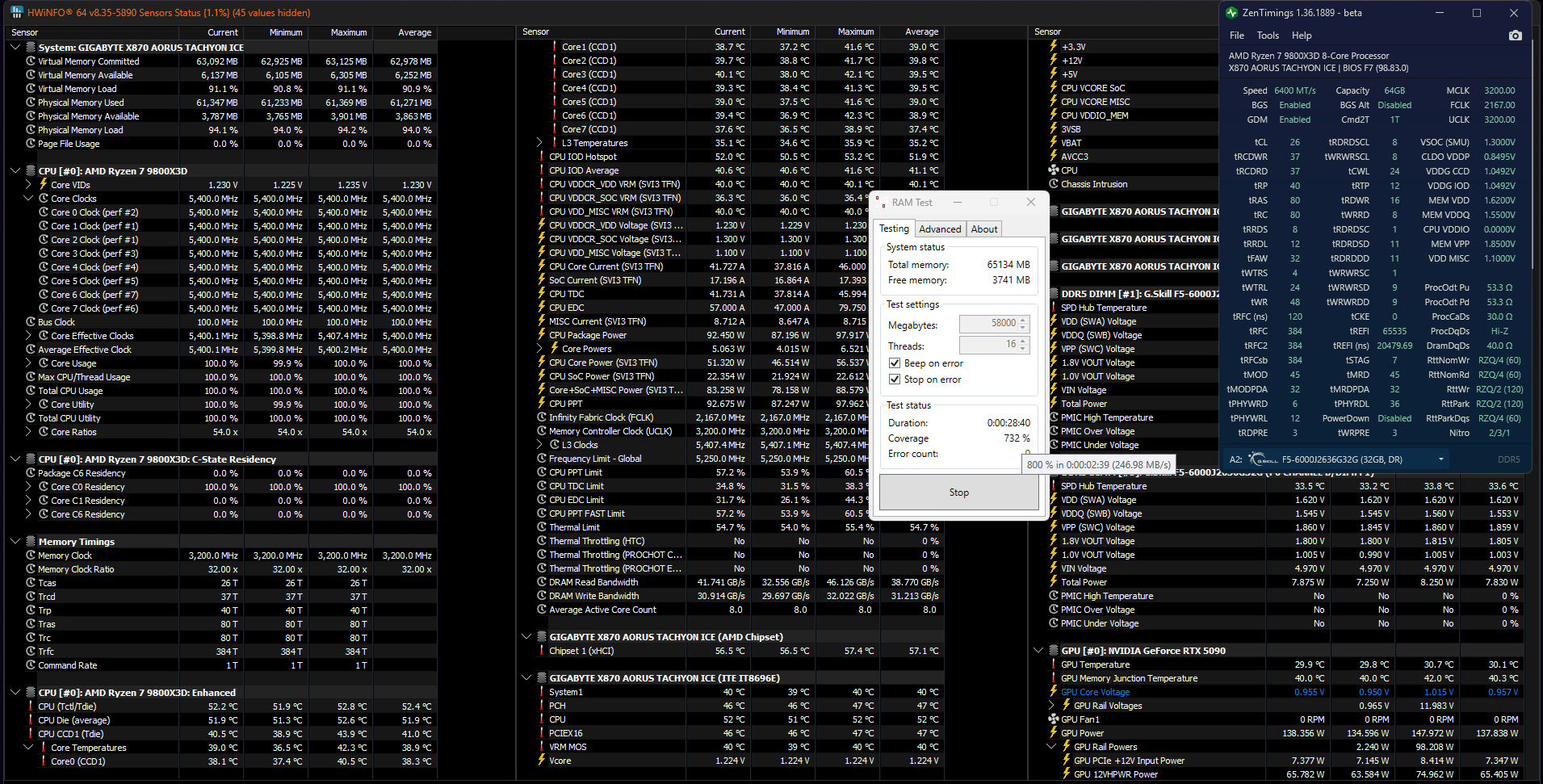
Task: Switch to the Advanced tab in RAM Test
Action: pyautogui.click(x=940, y=229)
